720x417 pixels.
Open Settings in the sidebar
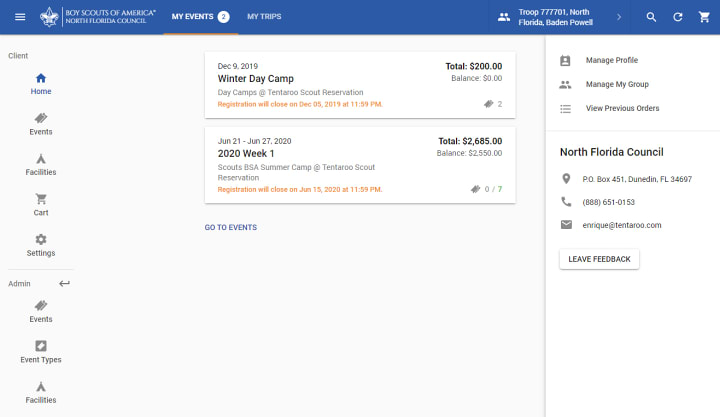click(x=41, y=246)
